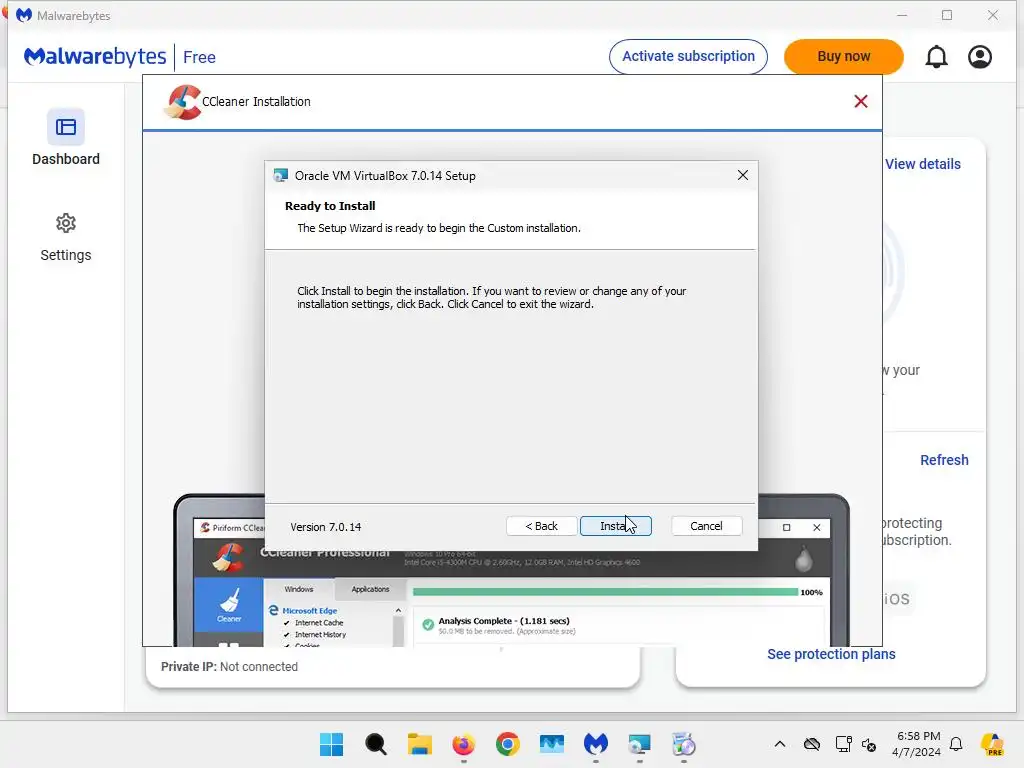The image size is (1024, 768).
Task: Launch Firefox from taskbar
Action: pyautogui.click(x=463, y=744)
